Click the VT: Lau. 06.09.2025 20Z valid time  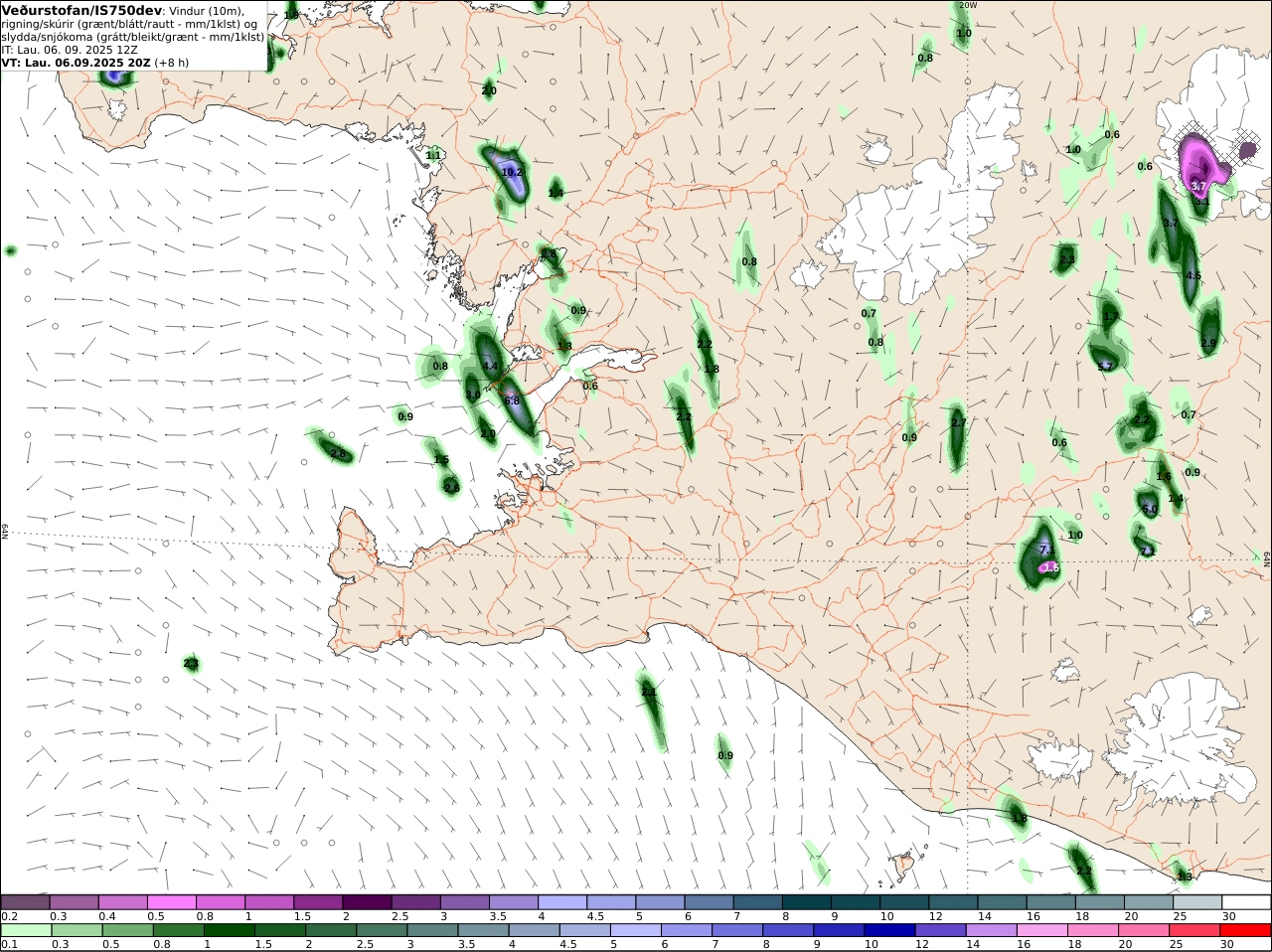[77, 63]
